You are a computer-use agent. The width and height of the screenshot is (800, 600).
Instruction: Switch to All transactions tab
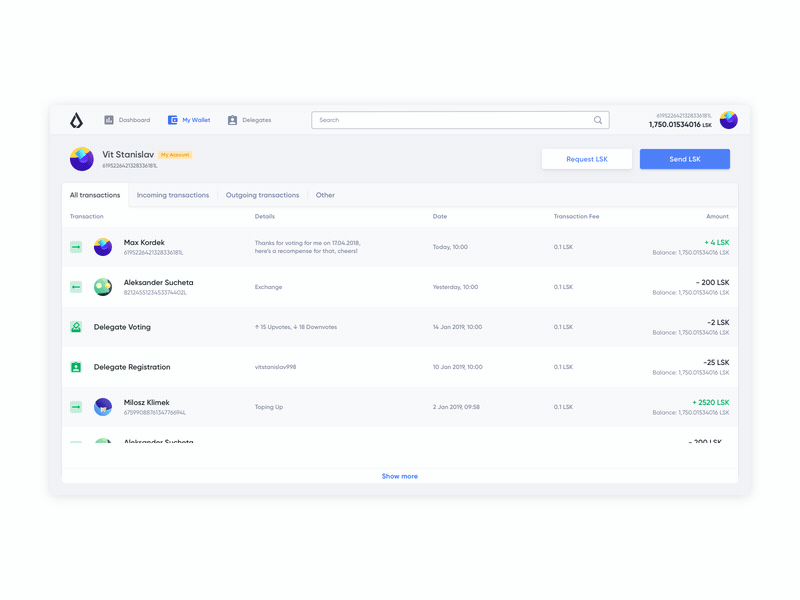(95, 195)
